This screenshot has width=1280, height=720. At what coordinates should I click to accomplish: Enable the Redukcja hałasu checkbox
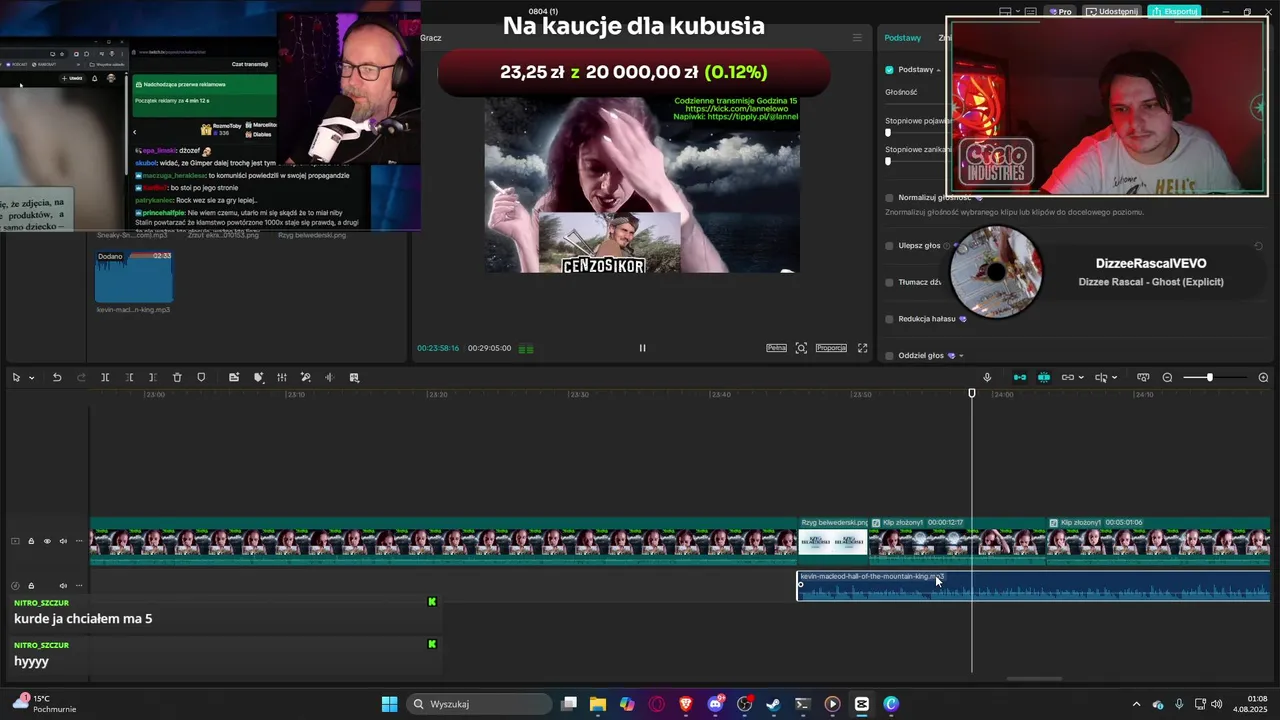[889, 319]
